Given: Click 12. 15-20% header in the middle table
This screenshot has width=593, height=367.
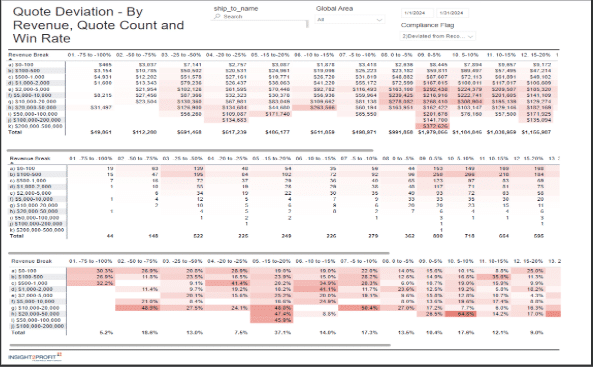Looking at the screenshot, I should (528, 159).
